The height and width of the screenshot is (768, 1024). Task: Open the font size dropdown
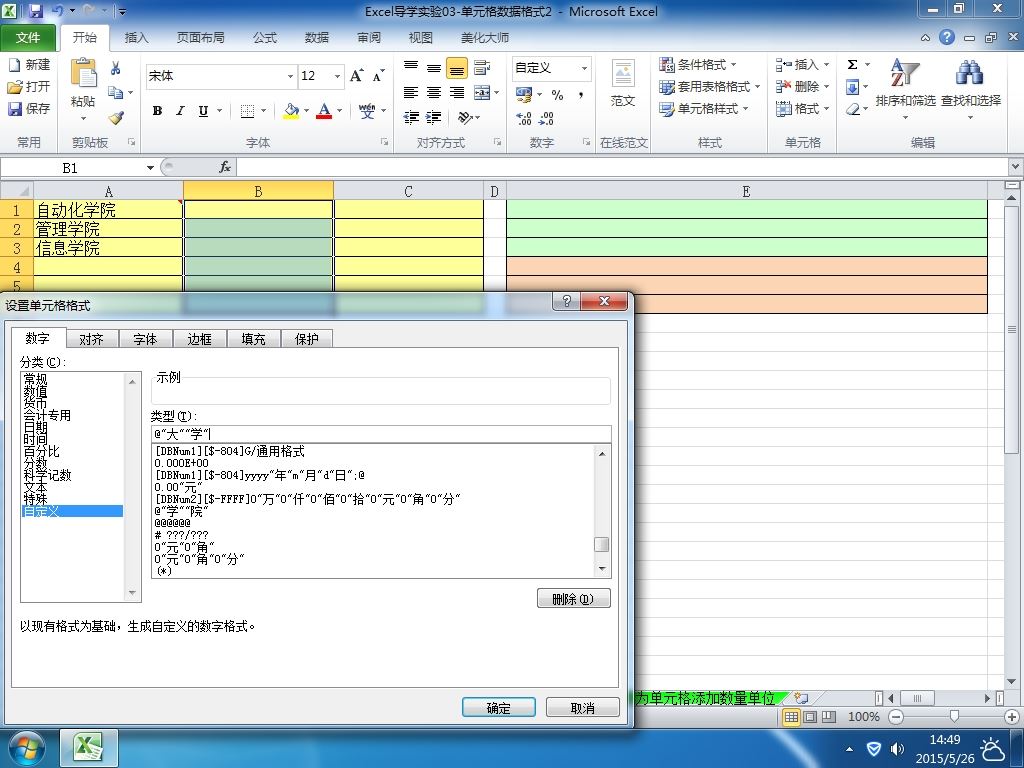tap(337, 76)
